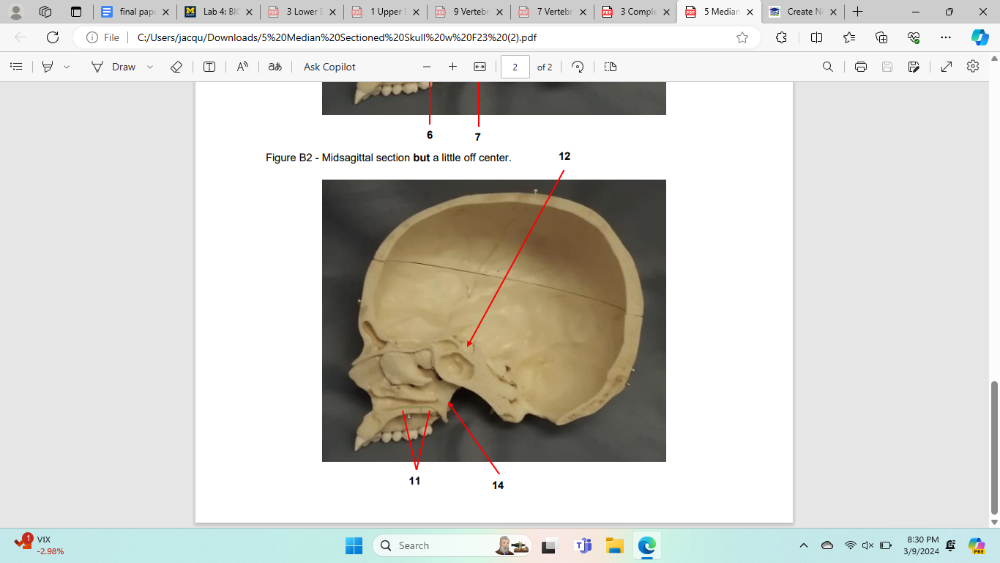This screenshot has width=1000, height=563.
Task: Click the Zoom out minus icon
Action: (427, 67)
